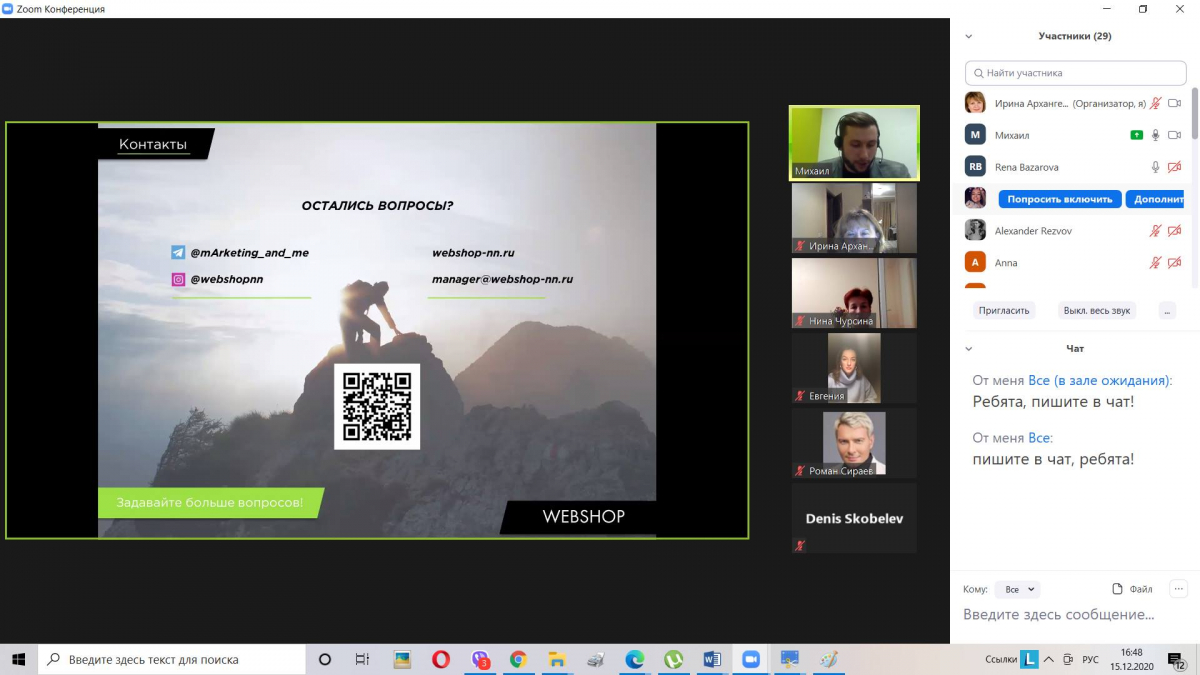Screen dimensions: 1200x675
Task: Click Задавайте больше вопросов! green banner
Action: (x=209, y=503)
